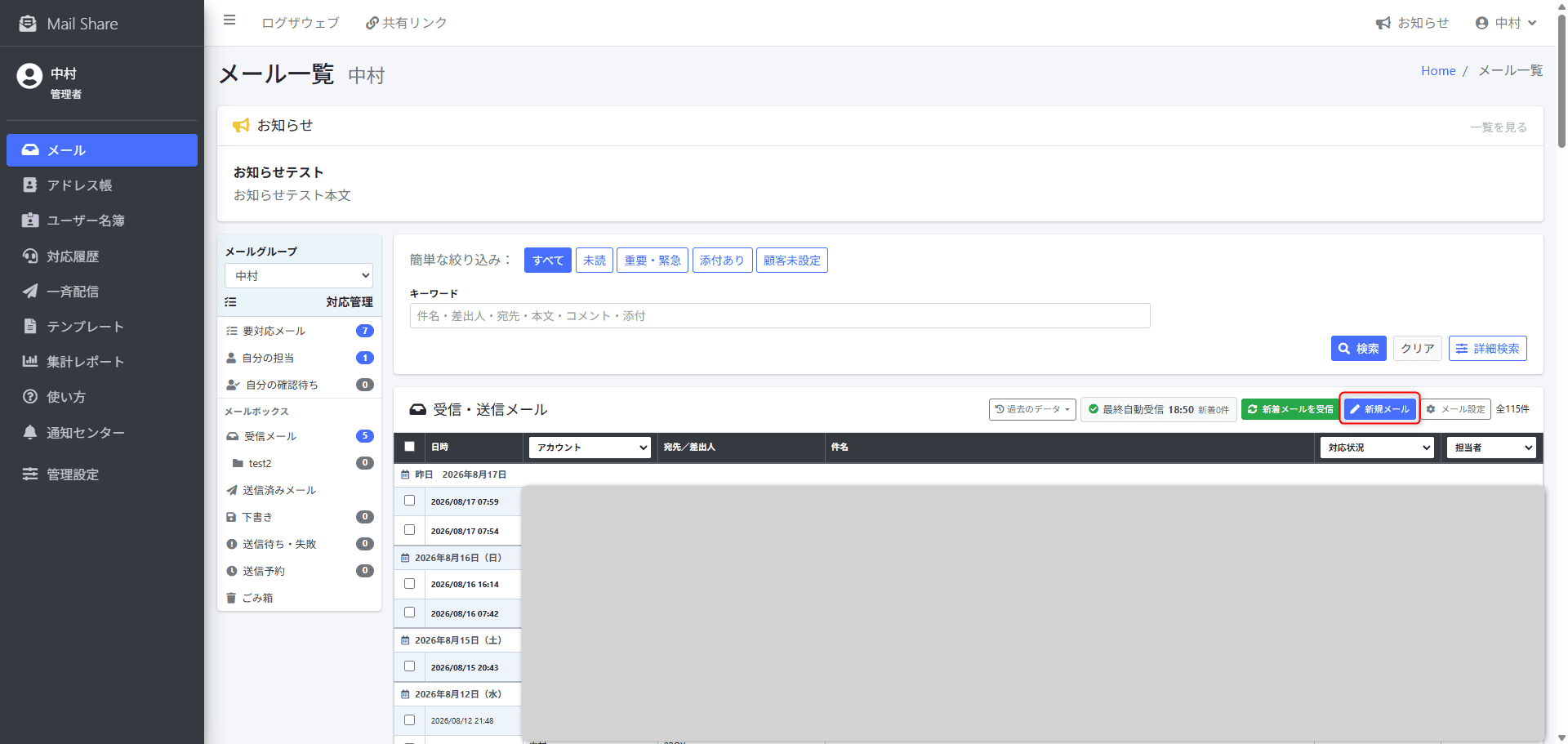
Task: Click the クリア button
Action: (1418, 349)
